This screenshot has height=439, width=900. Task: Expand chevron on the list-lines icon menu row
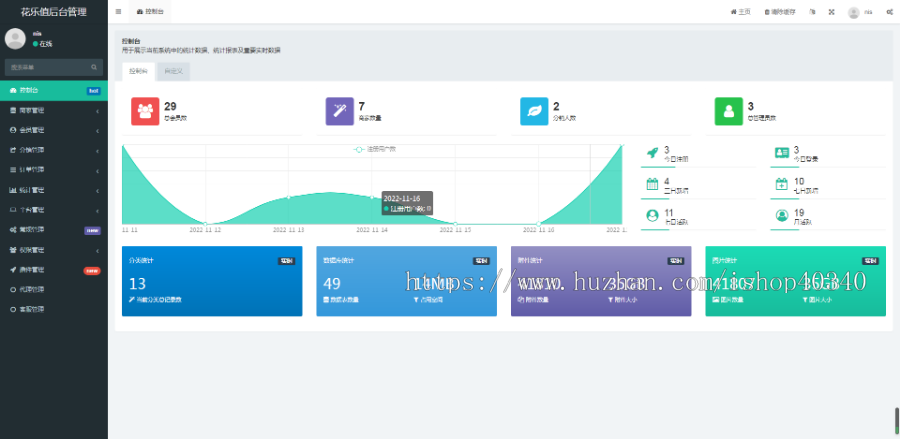point(98,170)
